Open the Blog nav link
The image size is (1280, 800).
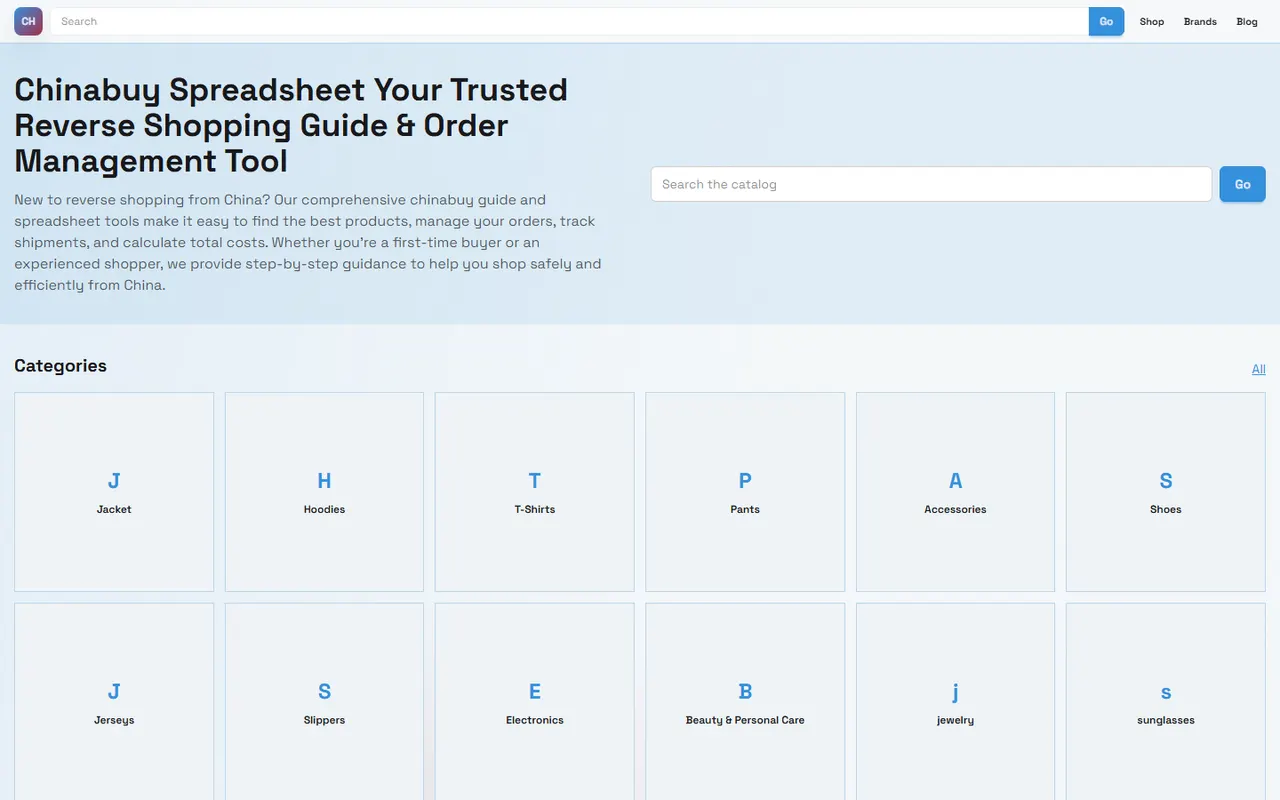(x=1247, y=21)
